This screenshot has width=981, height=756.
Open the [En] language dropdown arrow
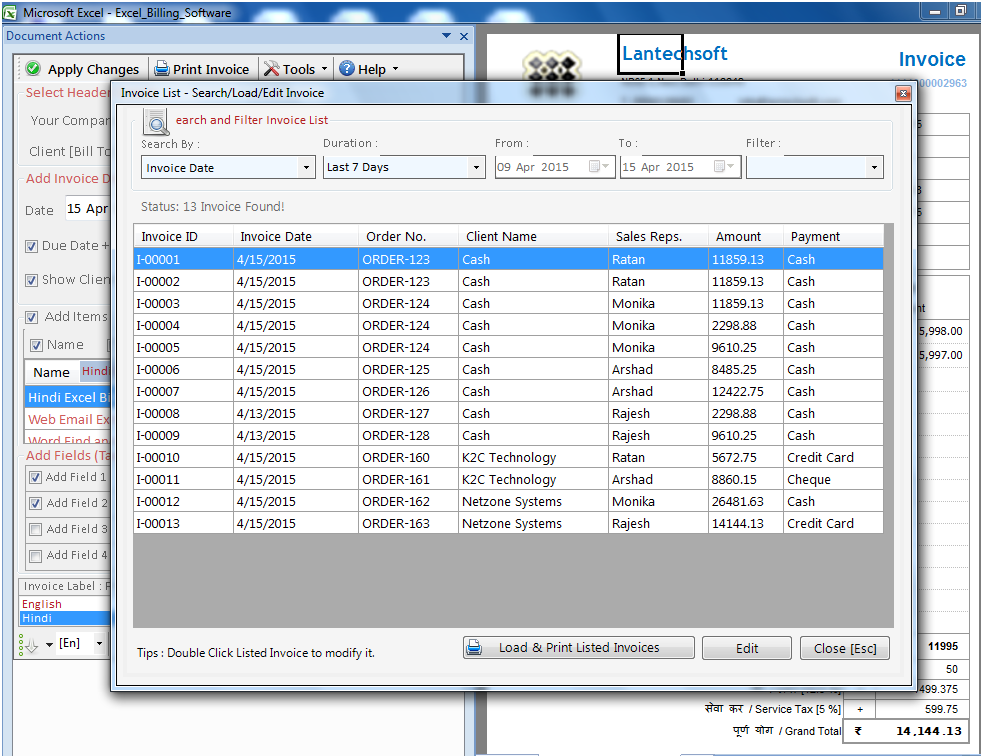coord(99,643)
